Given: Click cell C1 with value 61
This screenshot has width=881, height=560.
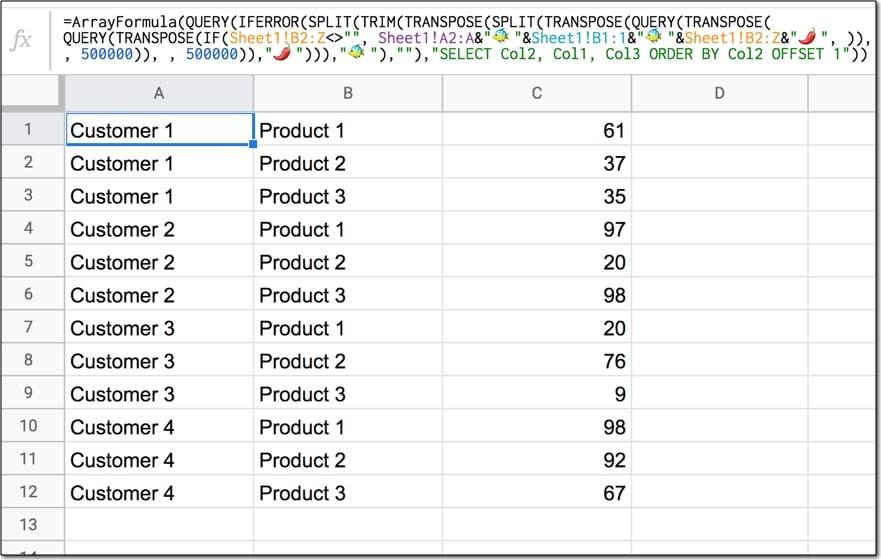Looking at the screenshot, I should 537,129.
